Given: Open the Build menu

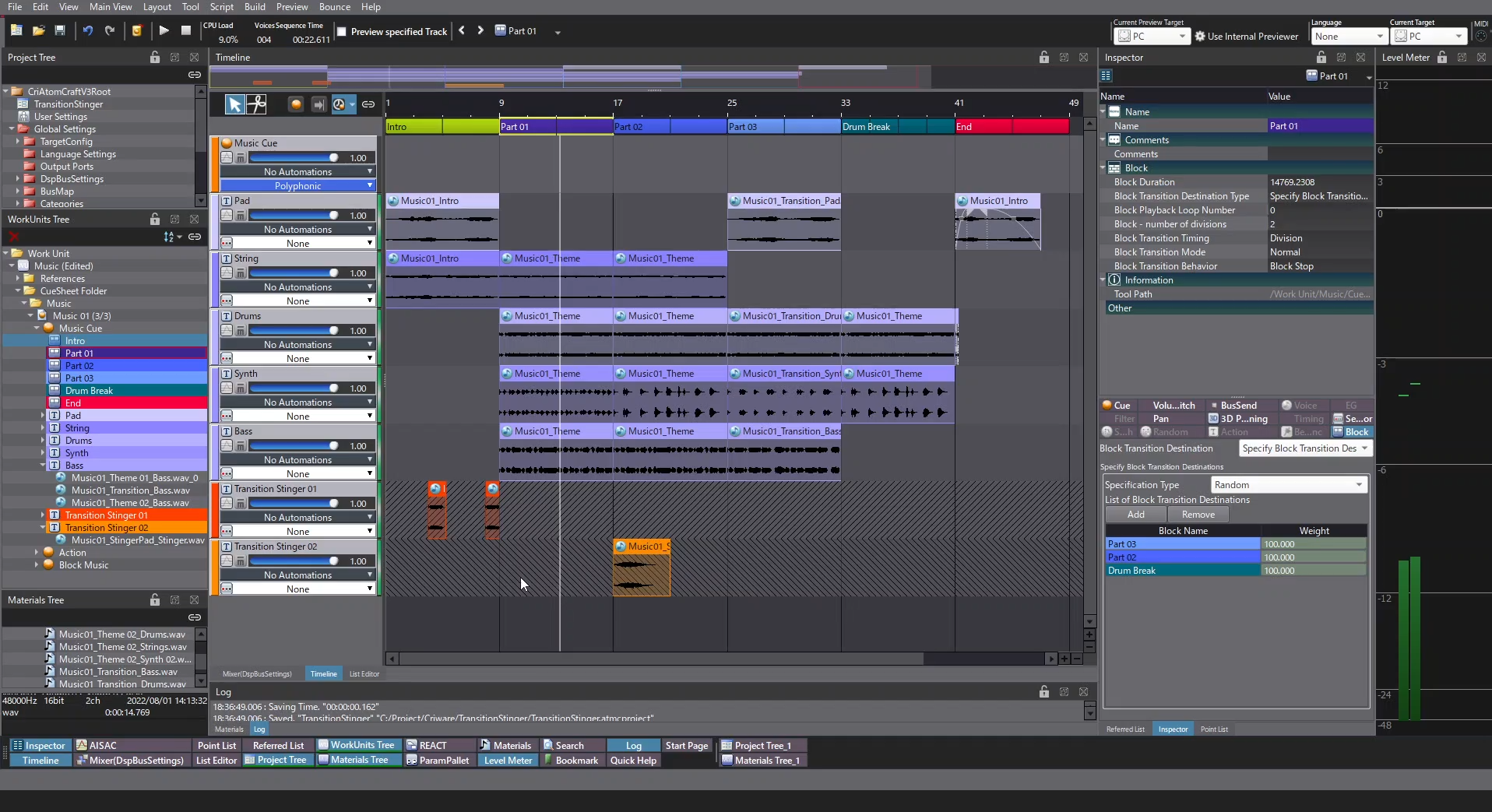Looking at the screenshot, I should click(x=255, y=7).
